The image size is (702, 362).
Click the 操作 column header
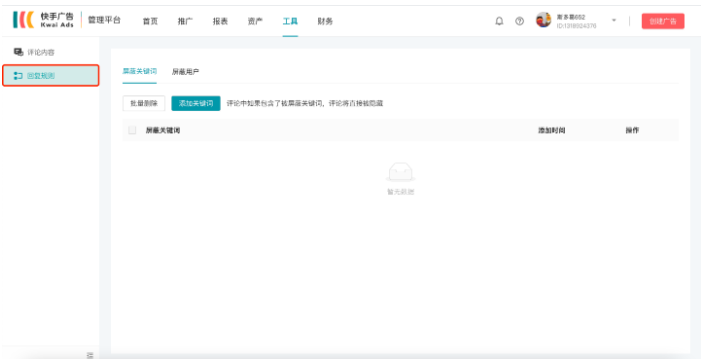coord(632,130)
